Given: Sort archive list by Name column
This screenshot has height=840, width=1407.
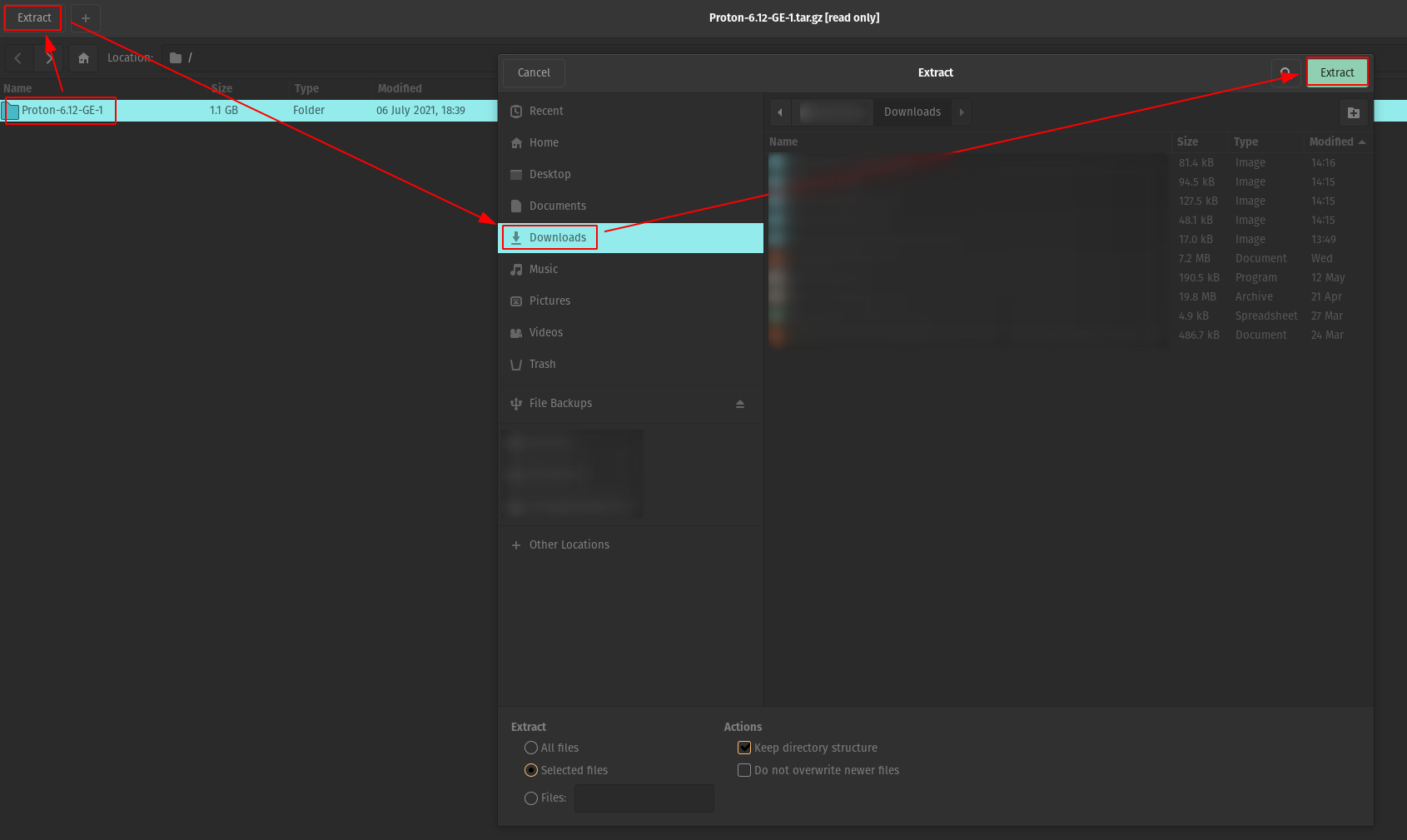Looking at the screenshot, I should tap(104, 88).
